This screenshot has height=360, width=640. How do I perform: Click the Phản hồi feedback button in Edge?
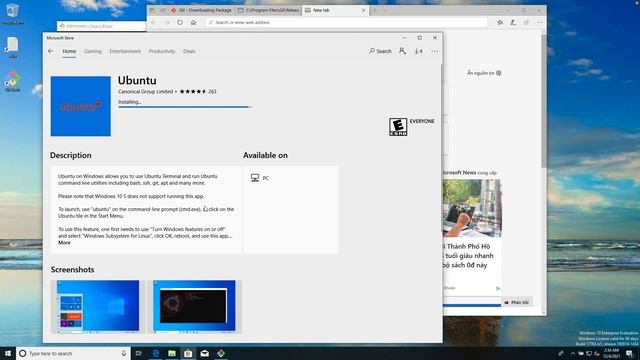click(x=517, y=302)
